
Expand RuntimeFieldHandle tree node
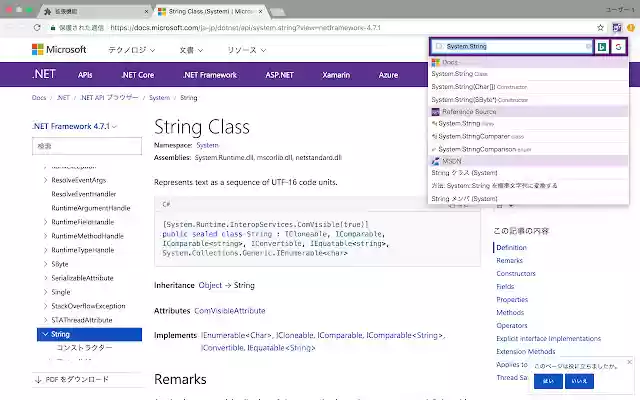coord(45,222)
